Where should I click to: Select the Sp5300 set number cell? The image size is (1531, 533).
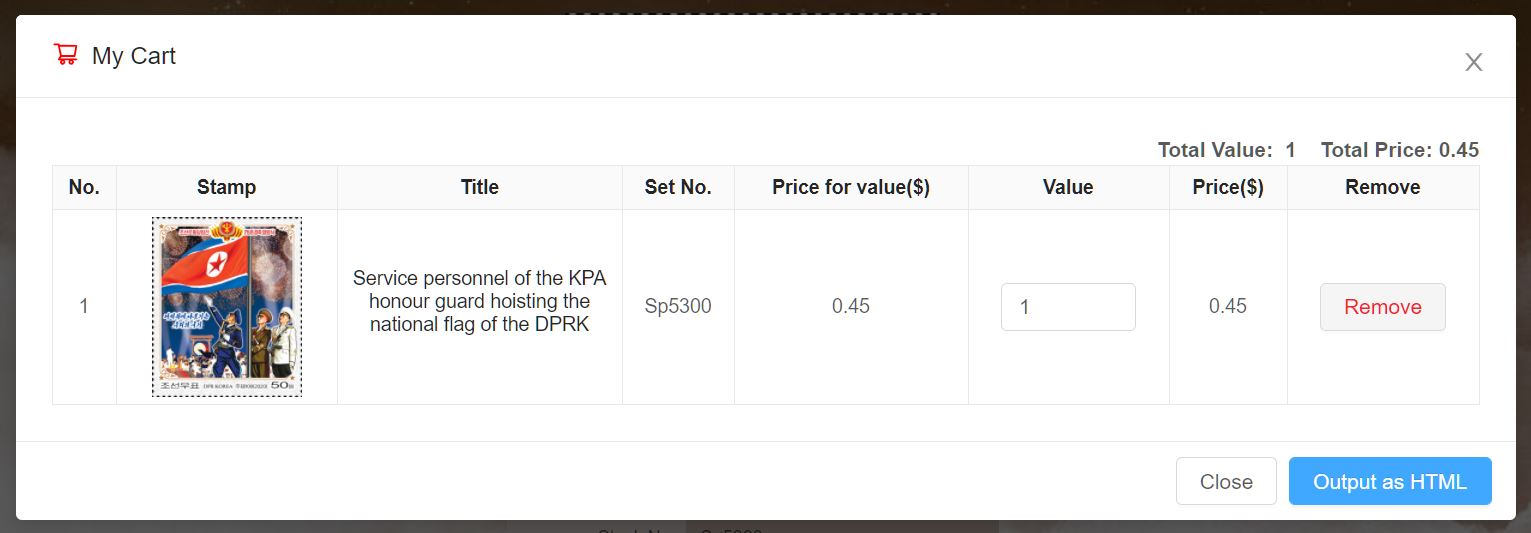[678, 306]
